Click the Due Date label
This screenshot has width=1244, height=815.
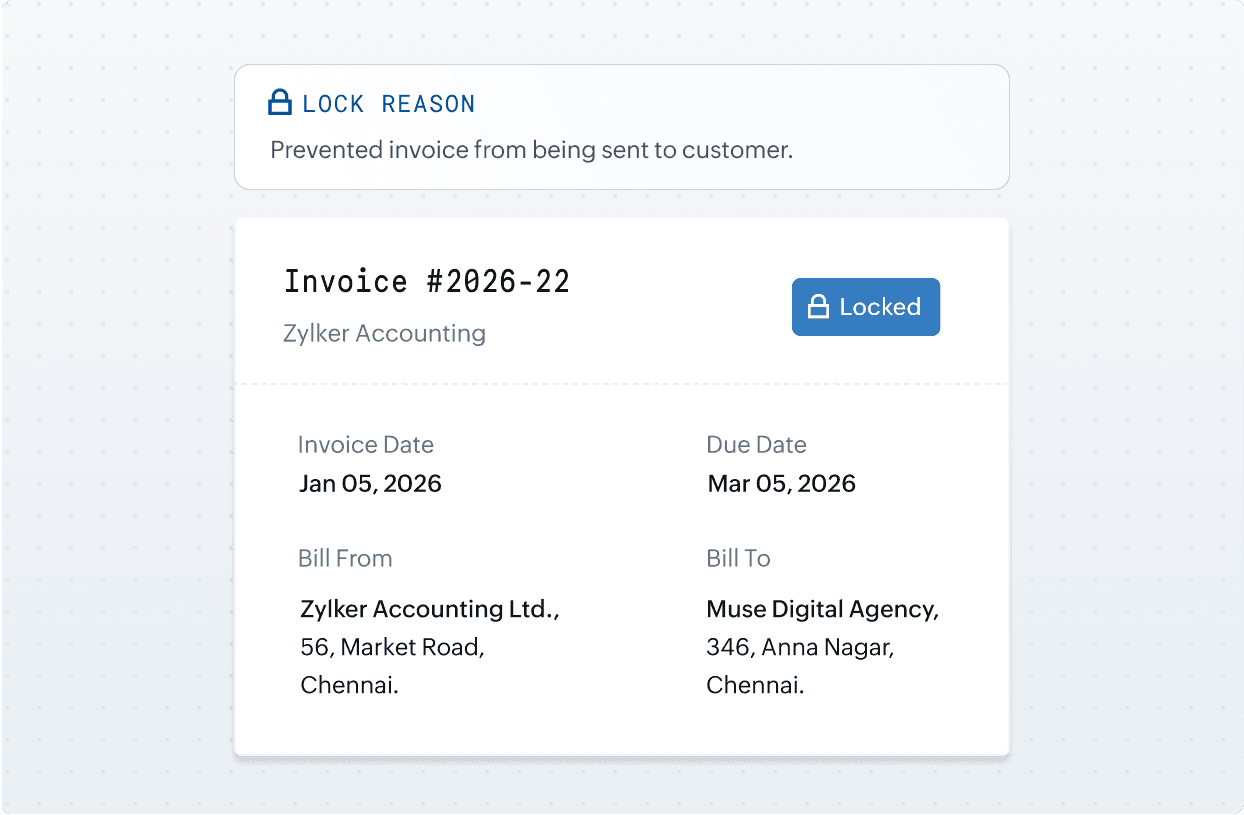pyautogui.click(x=756, y=445)
